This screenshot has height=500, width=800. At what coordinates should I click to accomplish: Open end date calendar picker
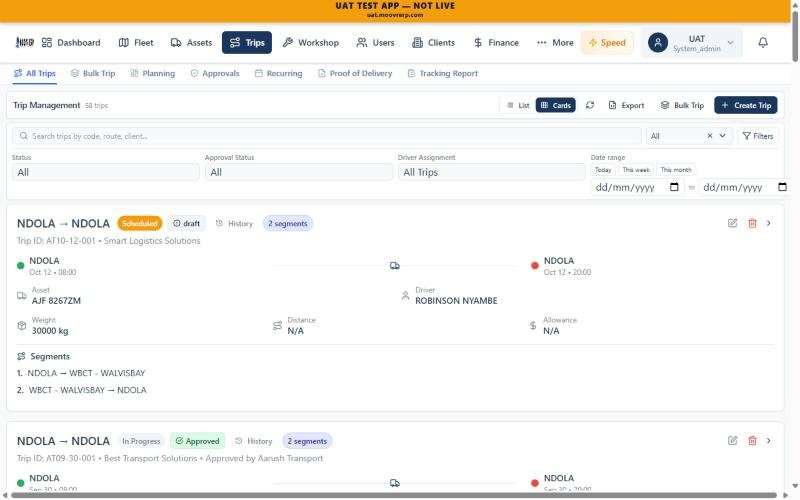782,187
